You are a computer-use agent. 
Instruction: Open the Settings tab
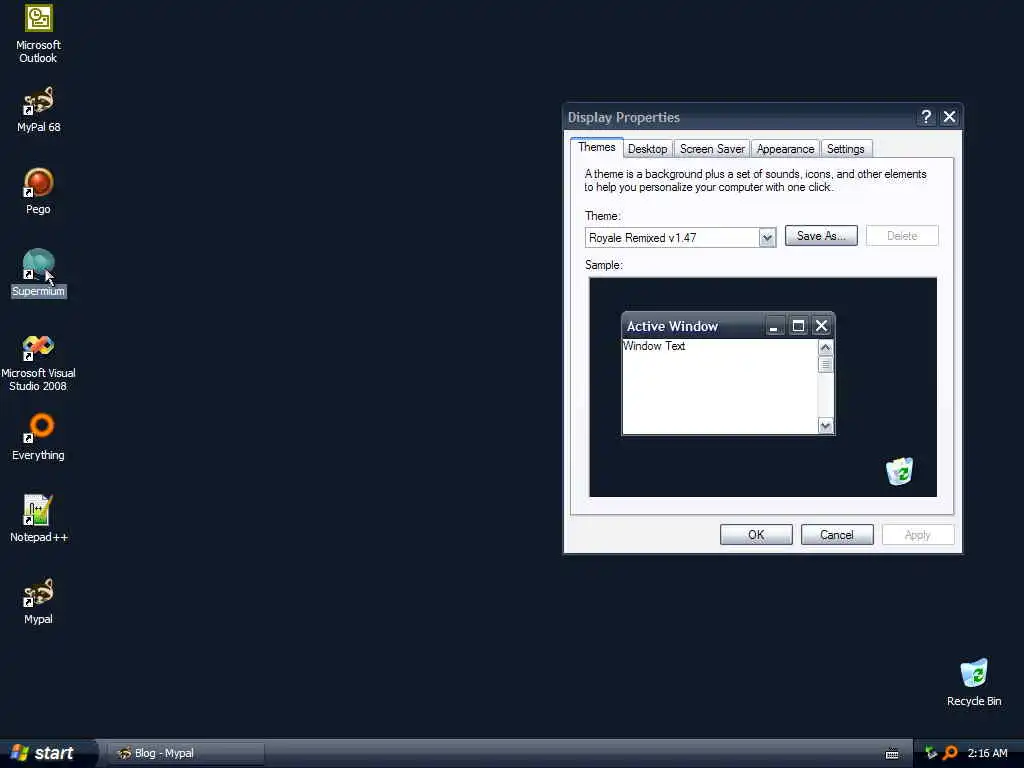click(846, 149)
